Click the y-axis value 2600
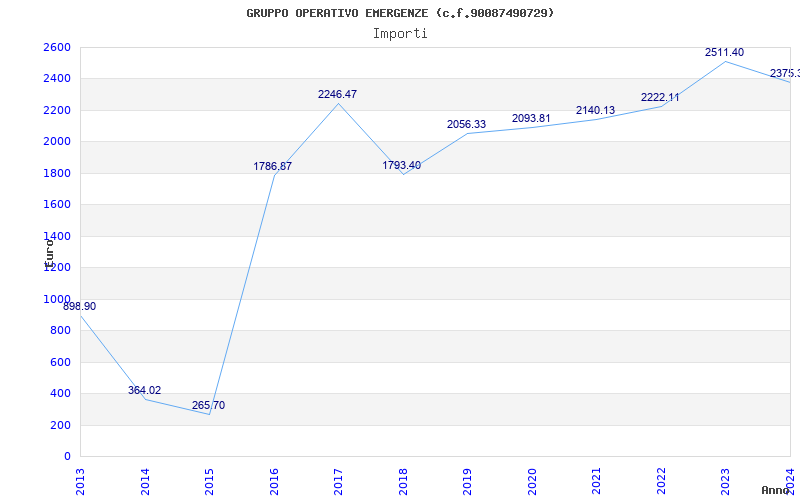This screenshot has height=500, width=800. (57, 47)
